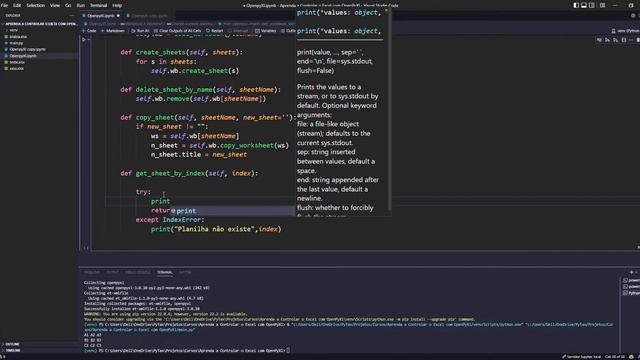The width and height of the screenshot is (640, 360).
Task: Click the Jupyter server status bar entry
Action: (x=581, y=357)
